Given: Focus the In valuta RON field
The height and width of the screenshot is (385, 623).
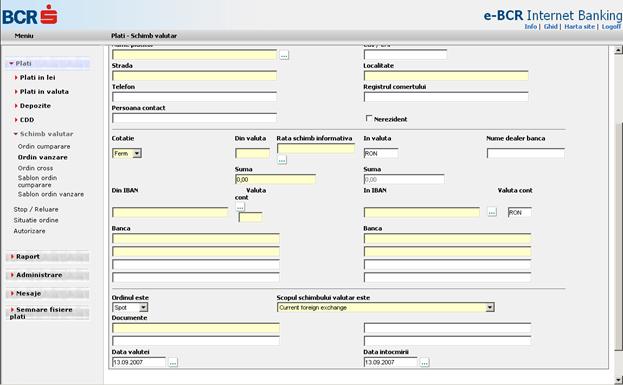Looking at the screenshot, I should (x=381, y=153).
